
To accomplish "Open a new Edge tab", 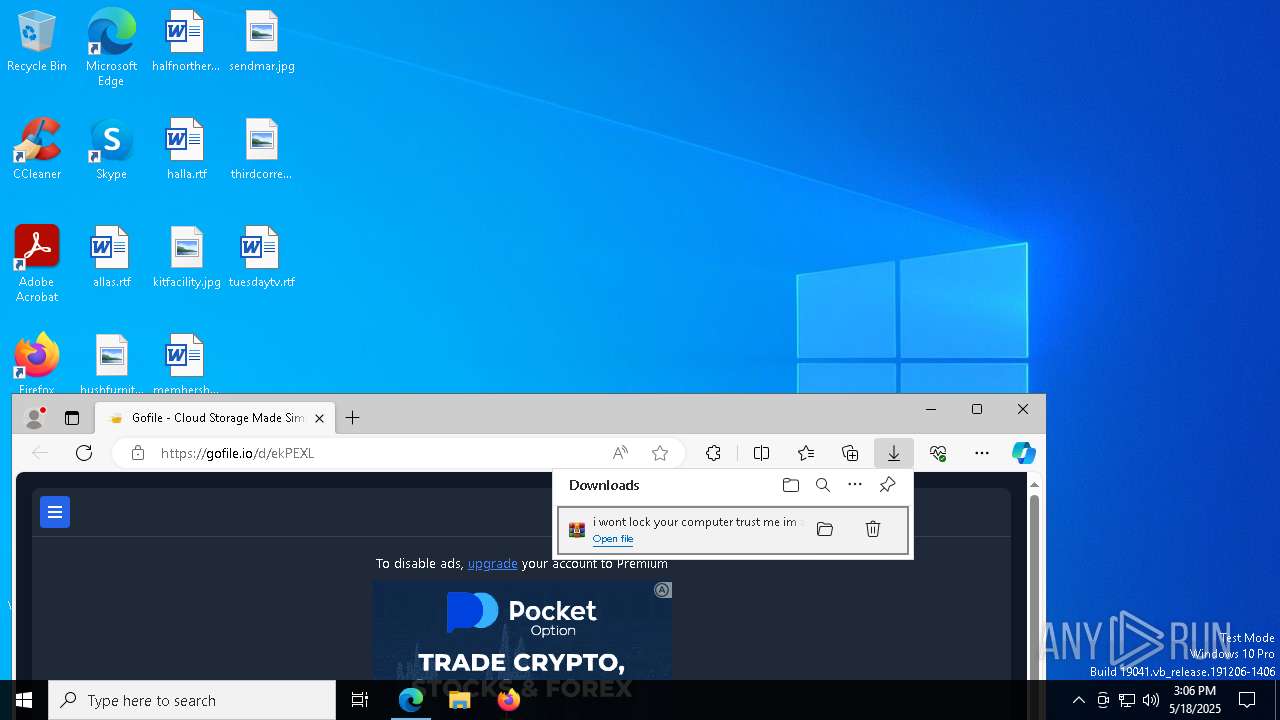I will point(352,418).
